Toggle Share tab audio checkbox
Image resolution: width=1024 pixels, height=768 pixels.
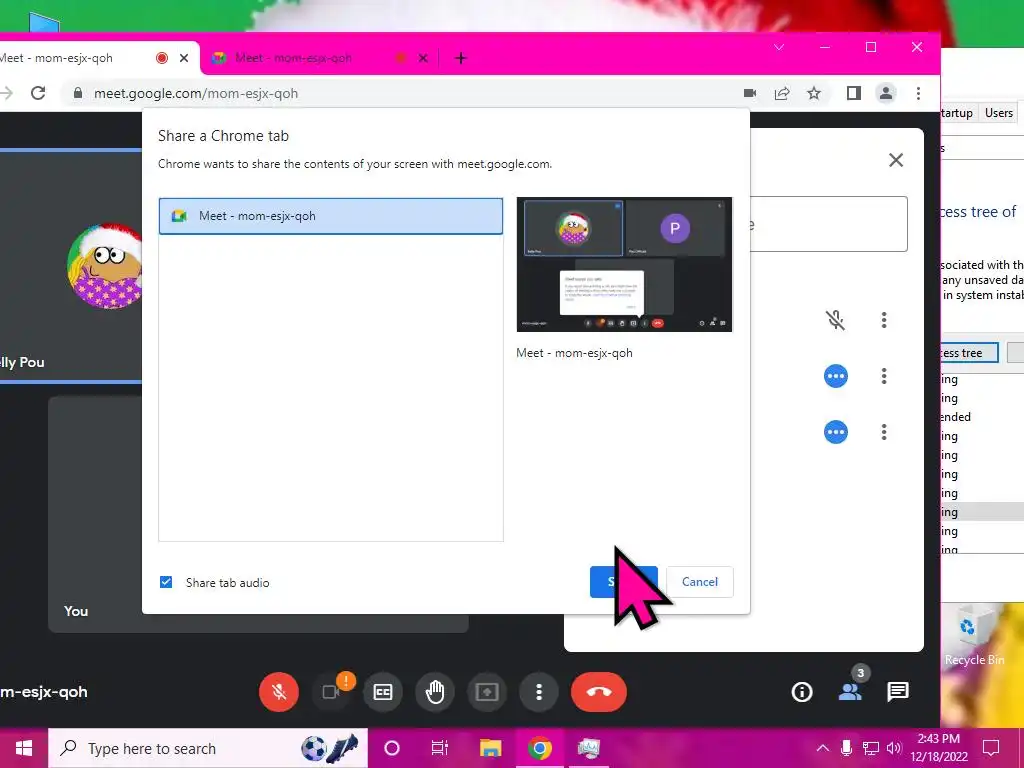[x=166, y=582]
